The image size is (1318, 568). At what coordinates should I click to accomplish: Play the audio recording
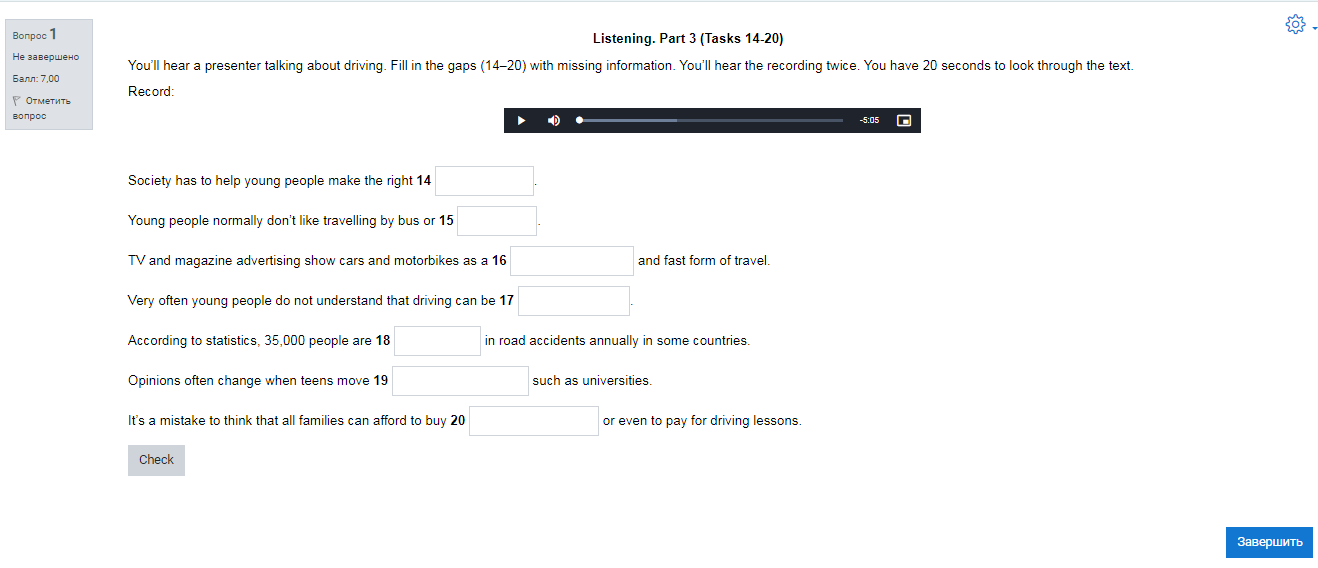(521, 121)
